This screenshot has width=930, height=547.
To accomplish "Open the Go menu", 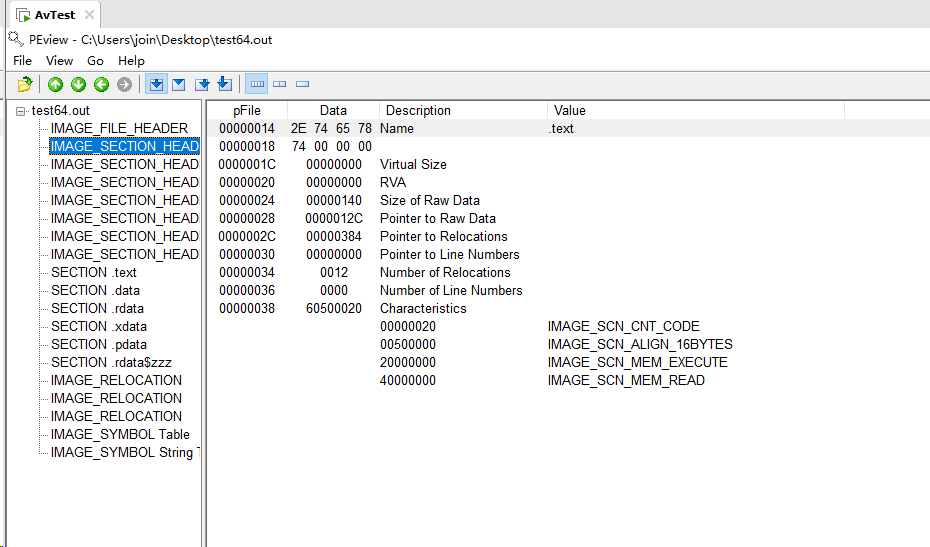I will 95,61.
